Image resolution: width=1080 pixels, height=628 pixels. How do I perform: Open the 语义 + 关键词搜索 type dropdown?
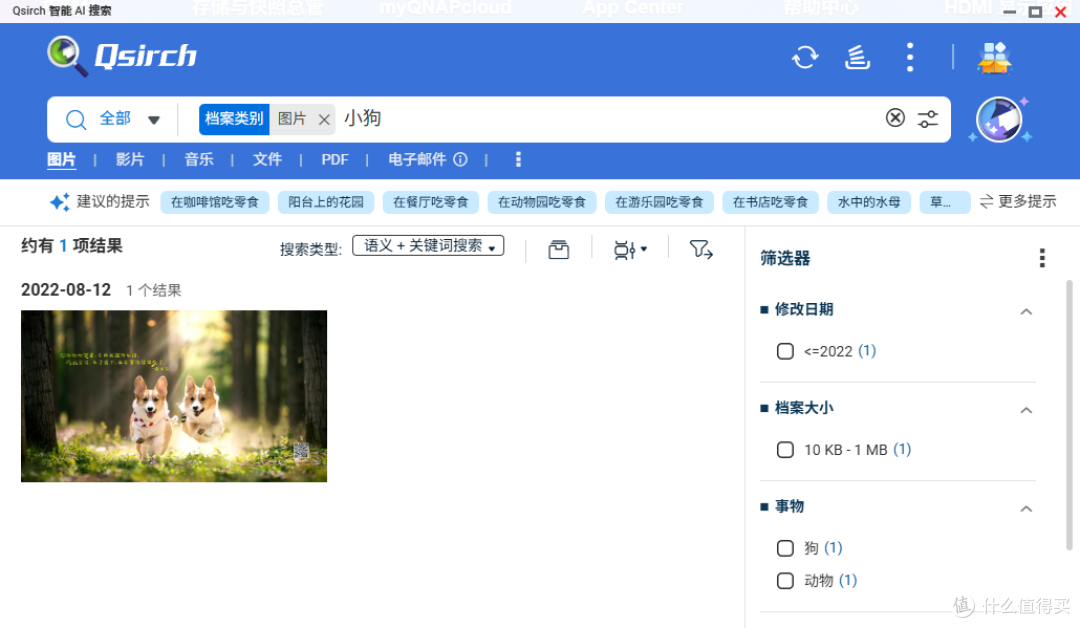pyautogui.click(x=428, y=246)
